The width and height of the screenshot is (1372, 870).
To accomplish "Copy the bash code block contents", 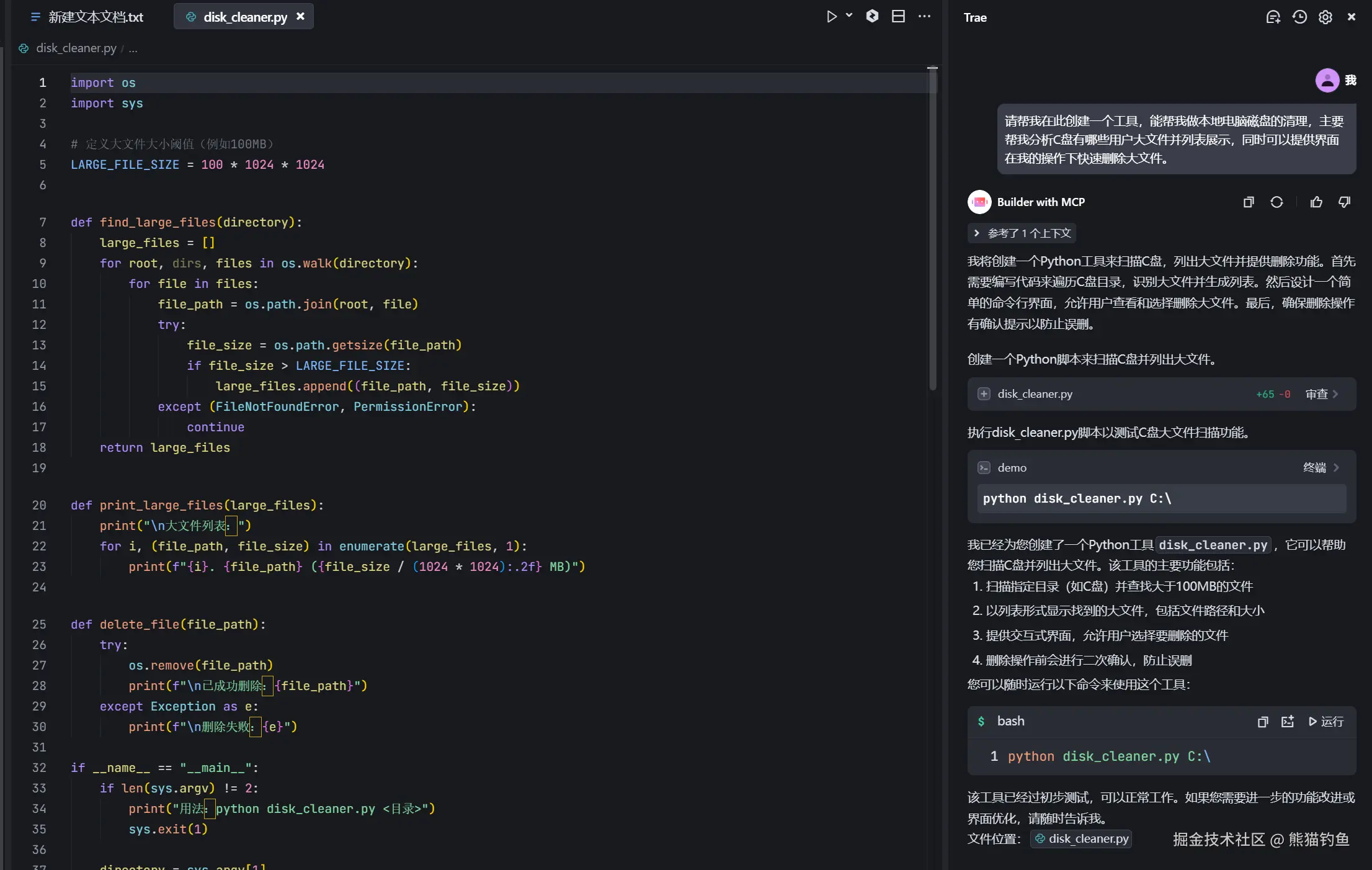I will pyautogui.click(x=1262, y=722).
